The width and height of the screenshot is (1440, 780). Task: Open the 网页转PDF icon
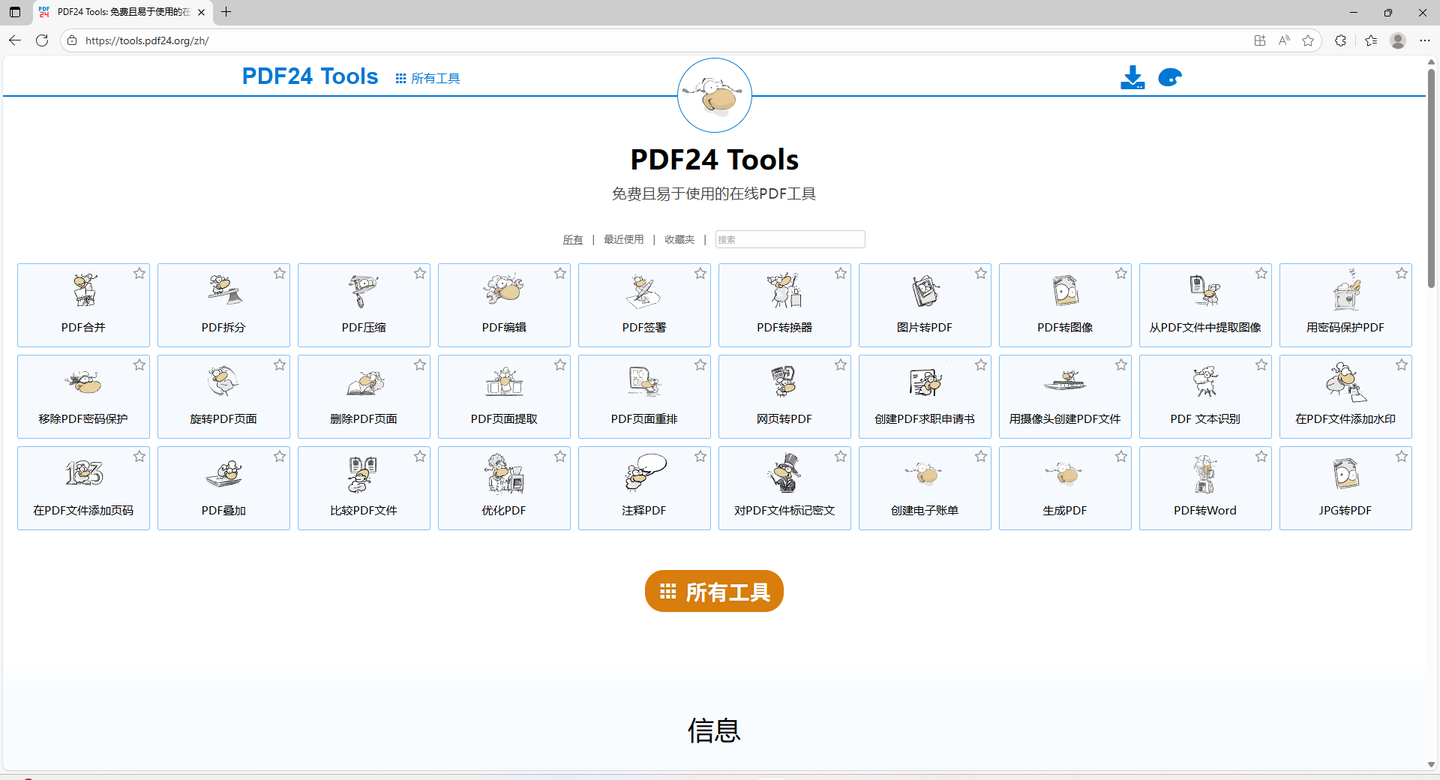coord(784,382)
